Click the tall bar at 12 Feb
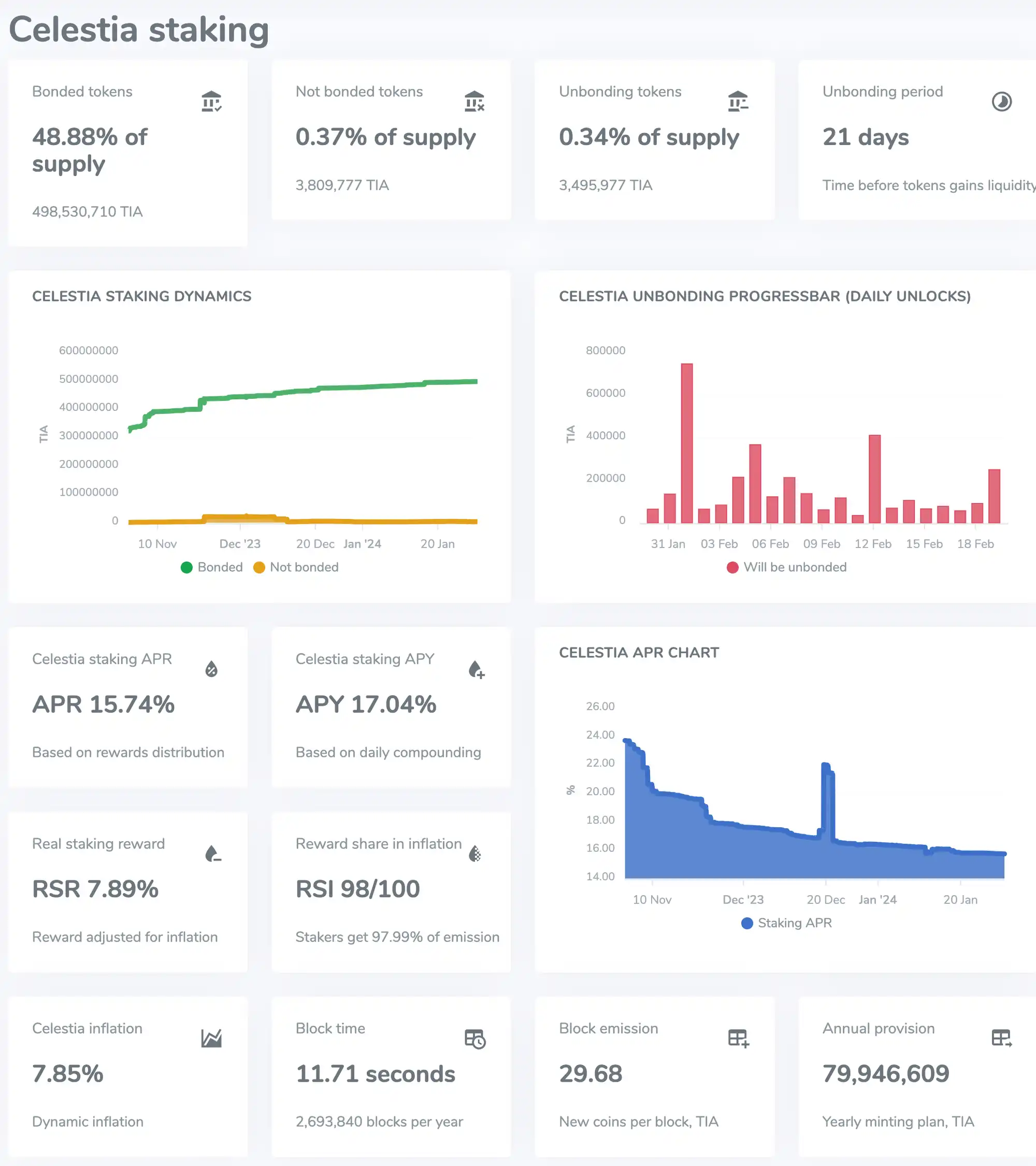Image resolution: width=1036 pixels, height=1166 pixels. 874,479
